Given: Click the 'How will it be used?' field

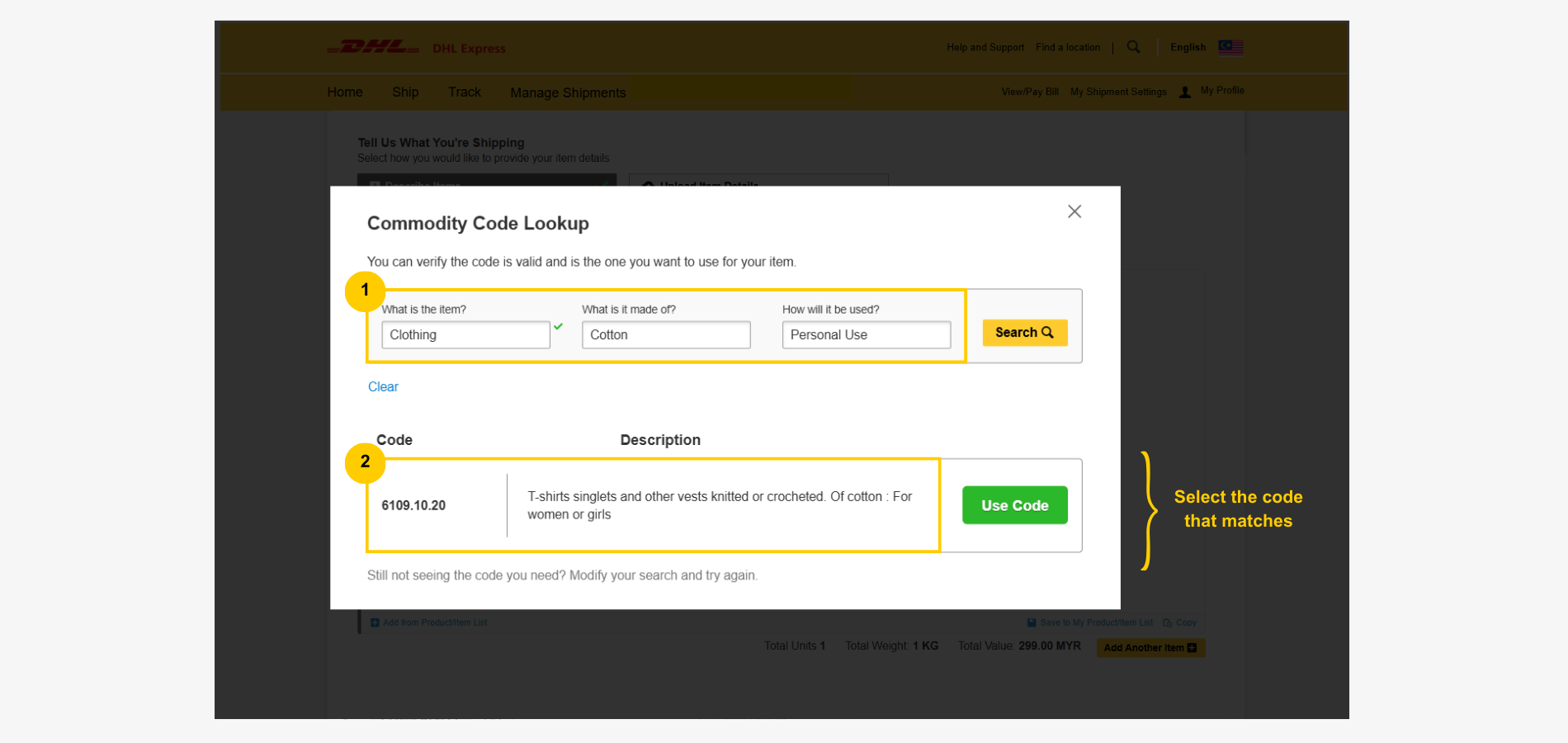Looking at the screenshot, I should coord(867,334).
